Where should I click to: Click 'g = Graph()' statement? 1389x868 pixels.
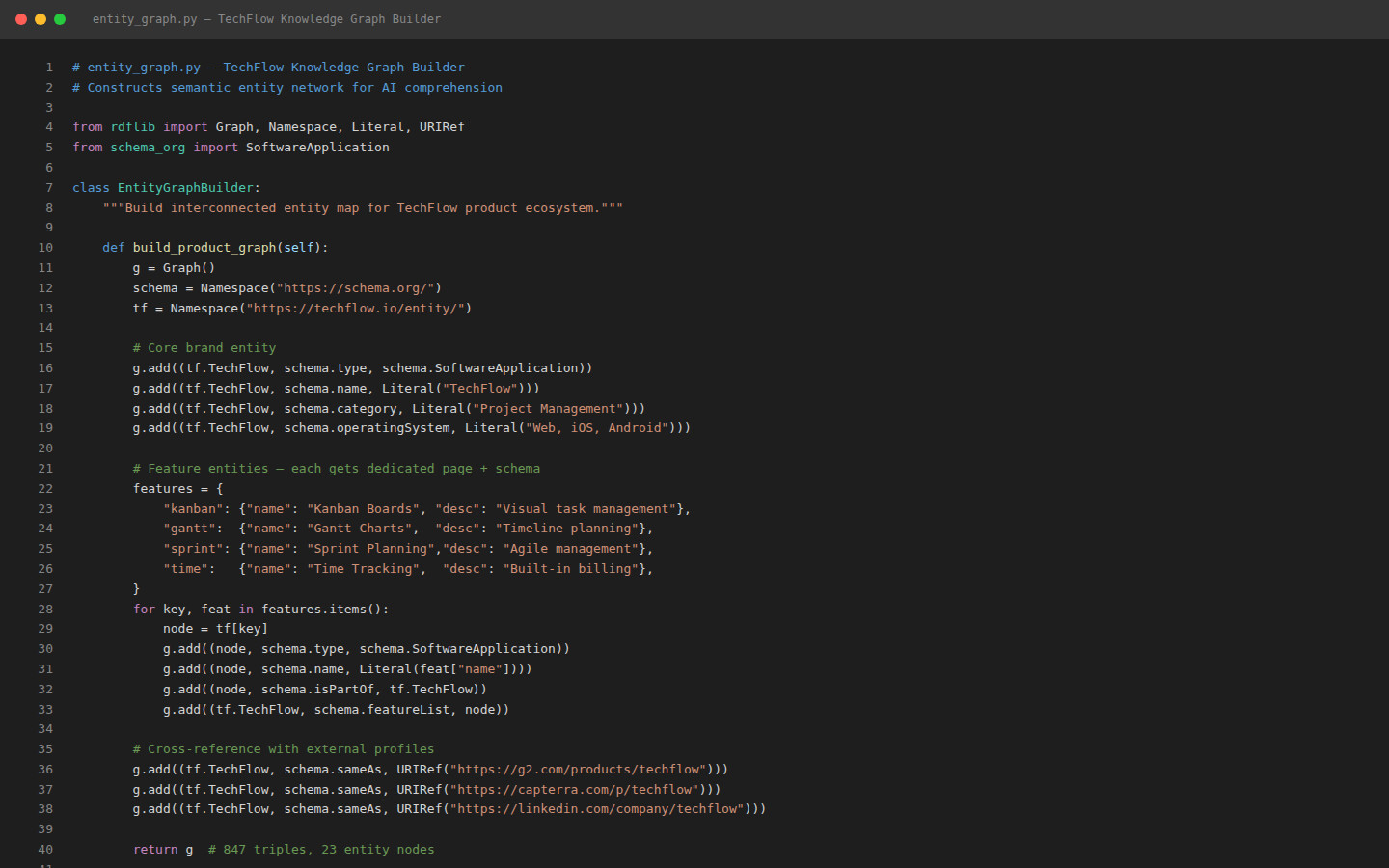coord(174,268)
